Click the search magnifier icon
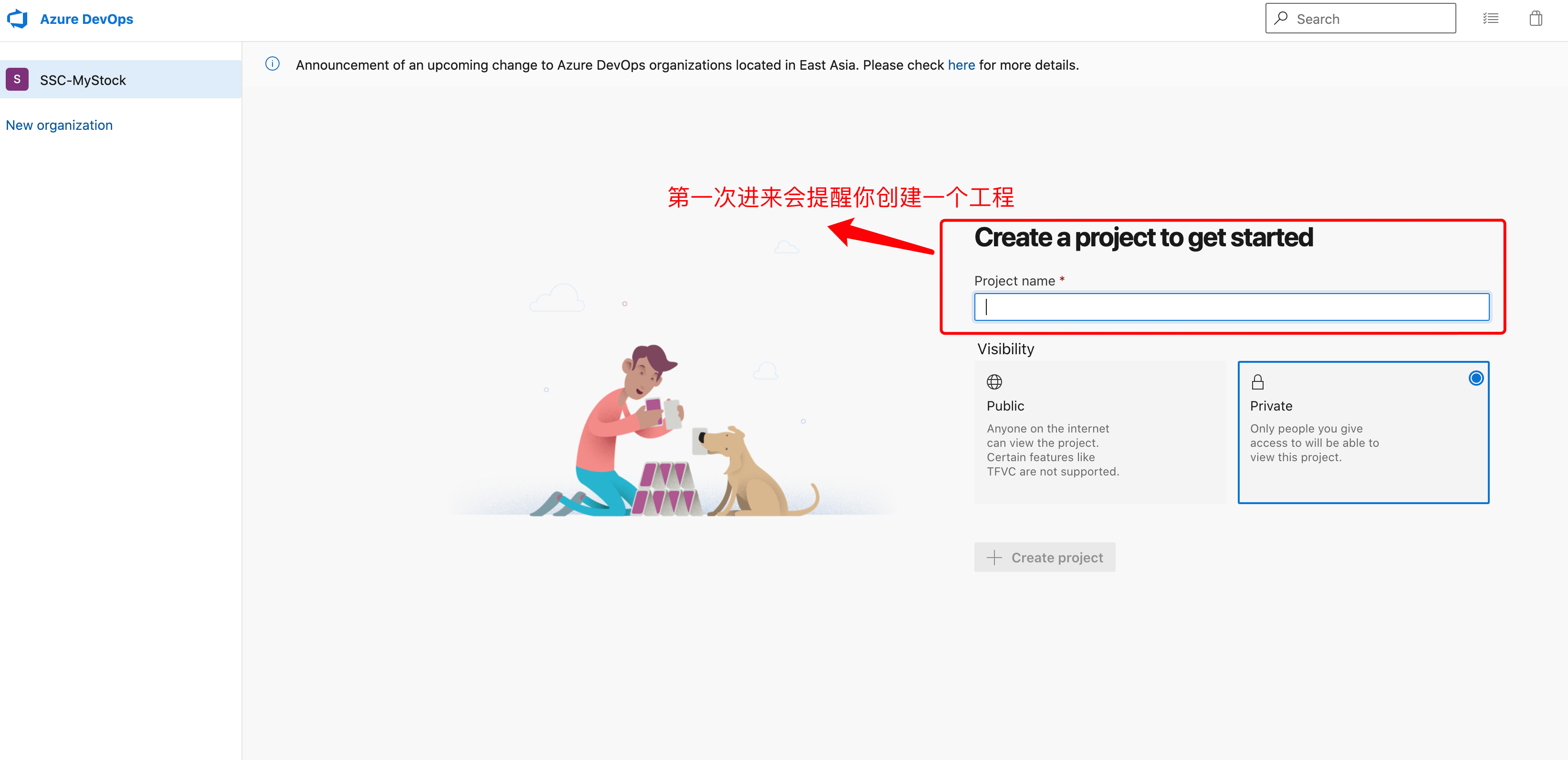The width and height of the screenshot is (1568, 760). coord(1281,18)
